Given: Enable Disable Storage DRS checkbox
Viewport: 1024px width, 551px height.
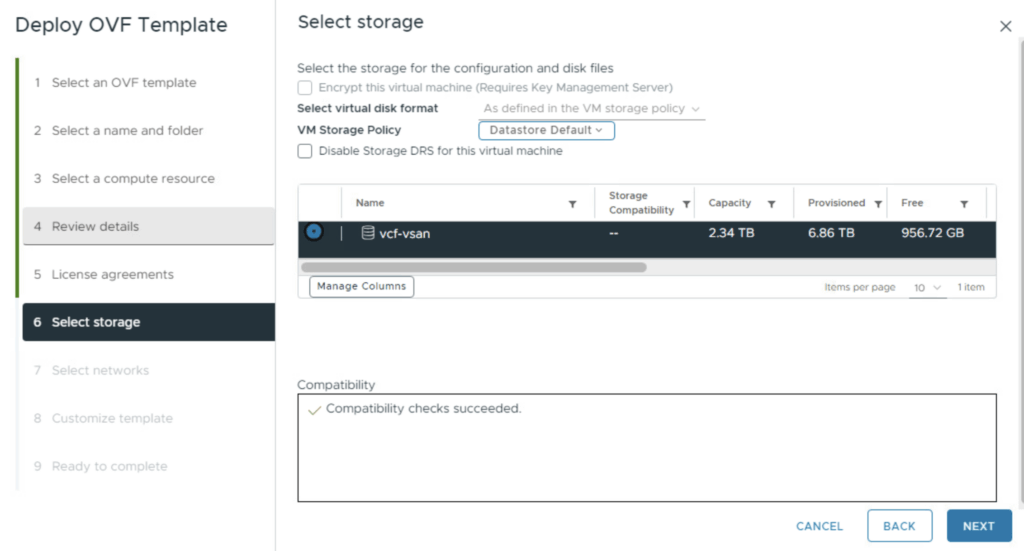Looking at the screenshot, I should tap(305, 151).
